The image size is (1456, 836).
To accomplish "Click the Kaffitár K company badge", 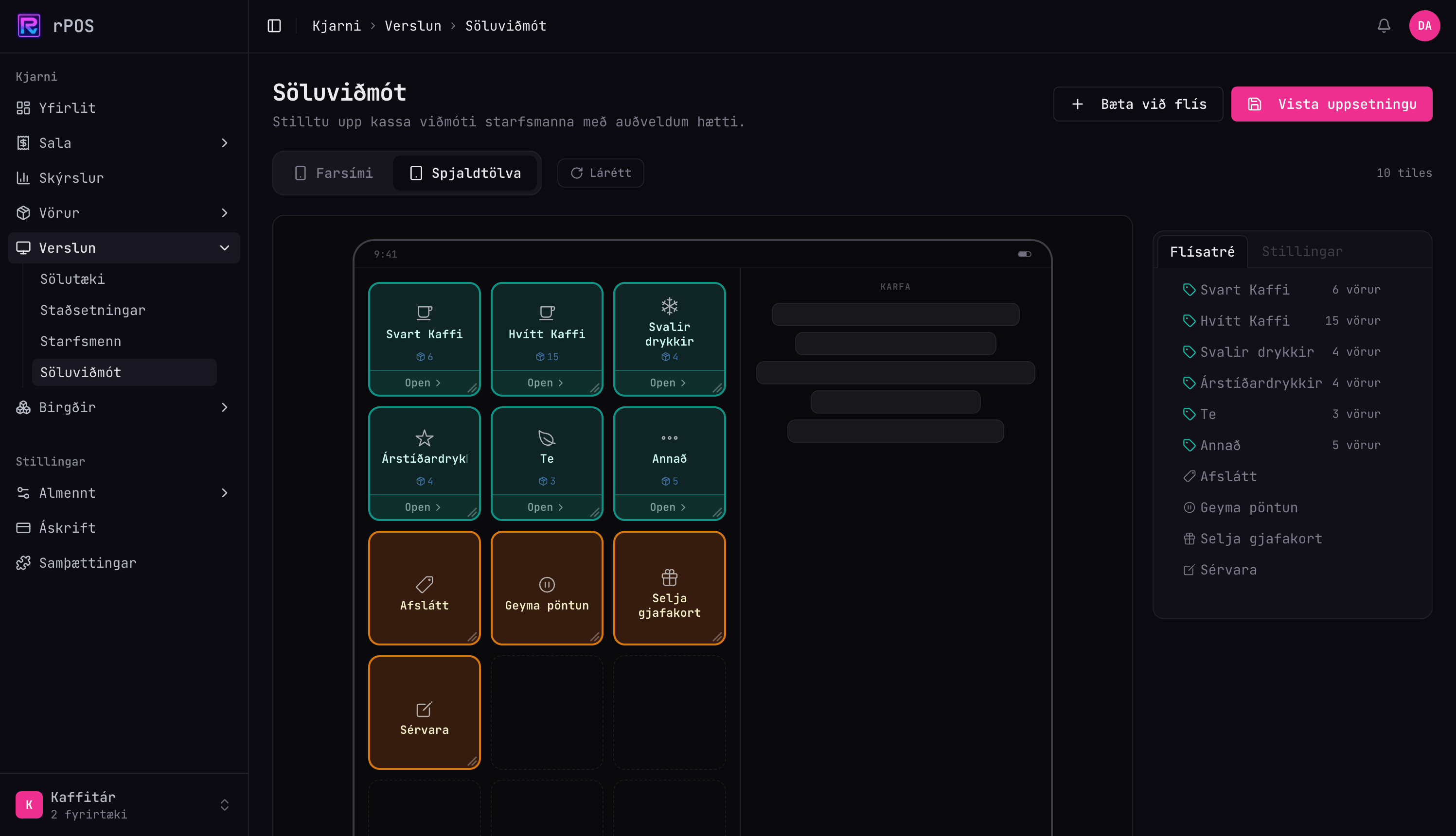I will [29, 805].
